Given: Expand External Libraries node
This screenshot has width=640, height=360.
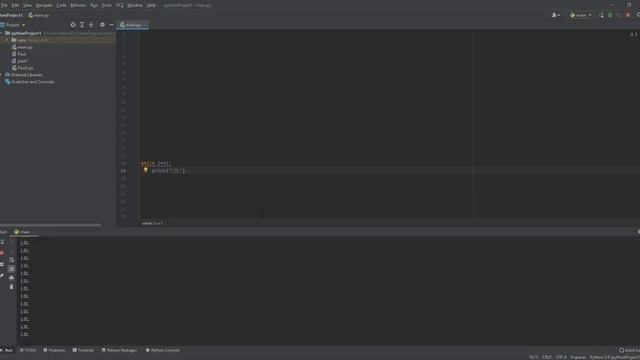Looking at the screenshot, I should [2, 75].
